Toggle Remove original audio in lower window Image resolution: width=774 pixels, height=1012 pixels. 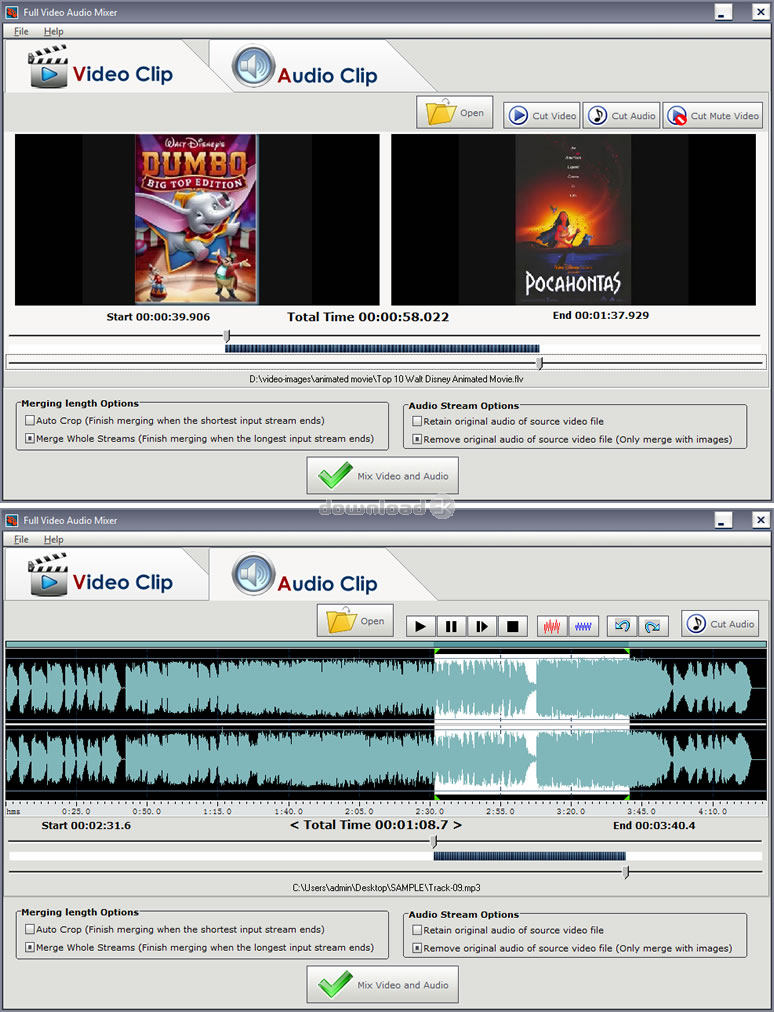[417, 947]
